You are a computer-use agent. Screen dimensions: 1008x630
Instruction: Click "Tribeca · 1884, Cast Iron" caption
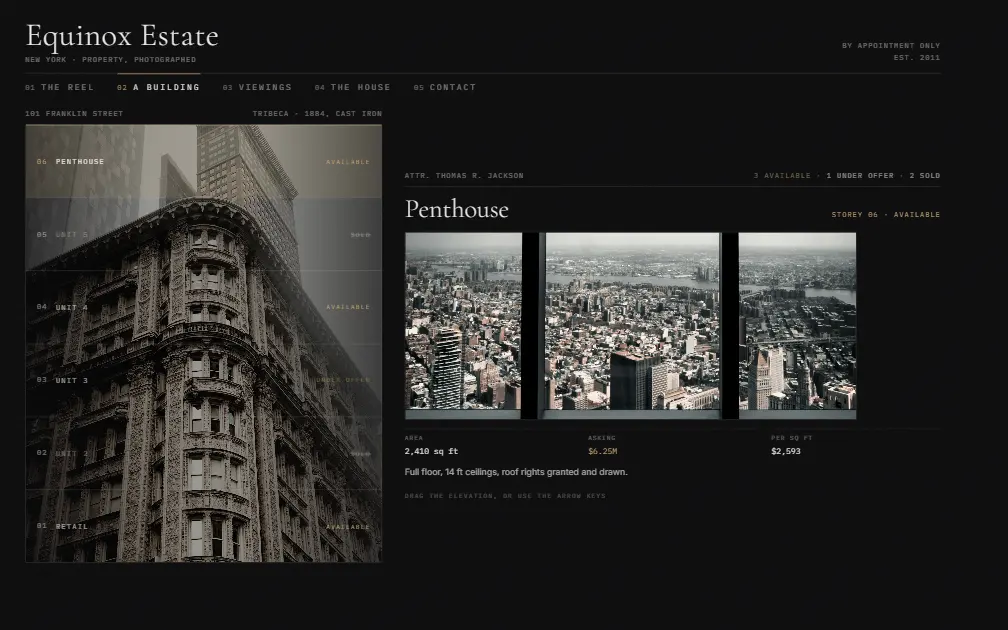317,114
